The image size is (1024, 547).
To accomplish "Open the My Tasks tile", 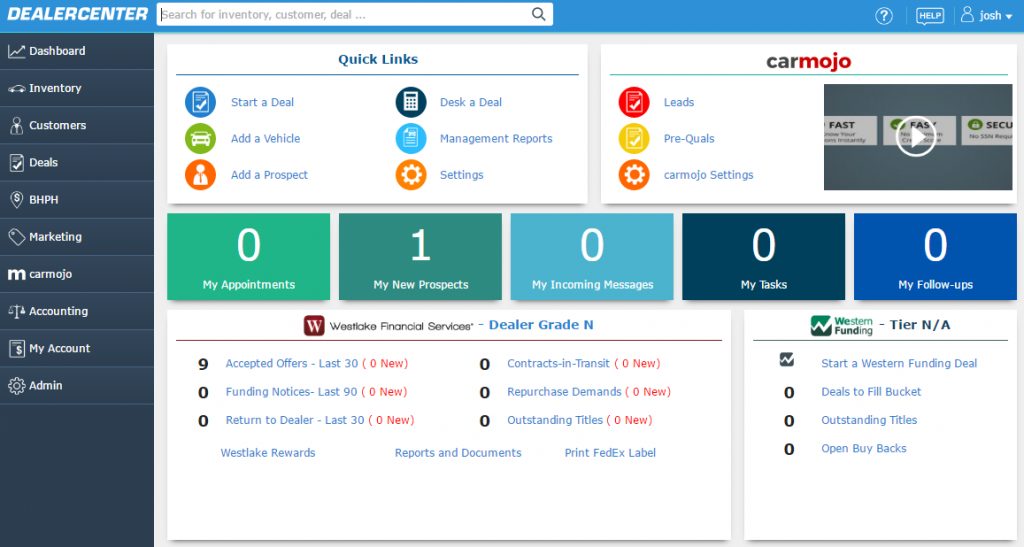I will [x=763, y=257].
